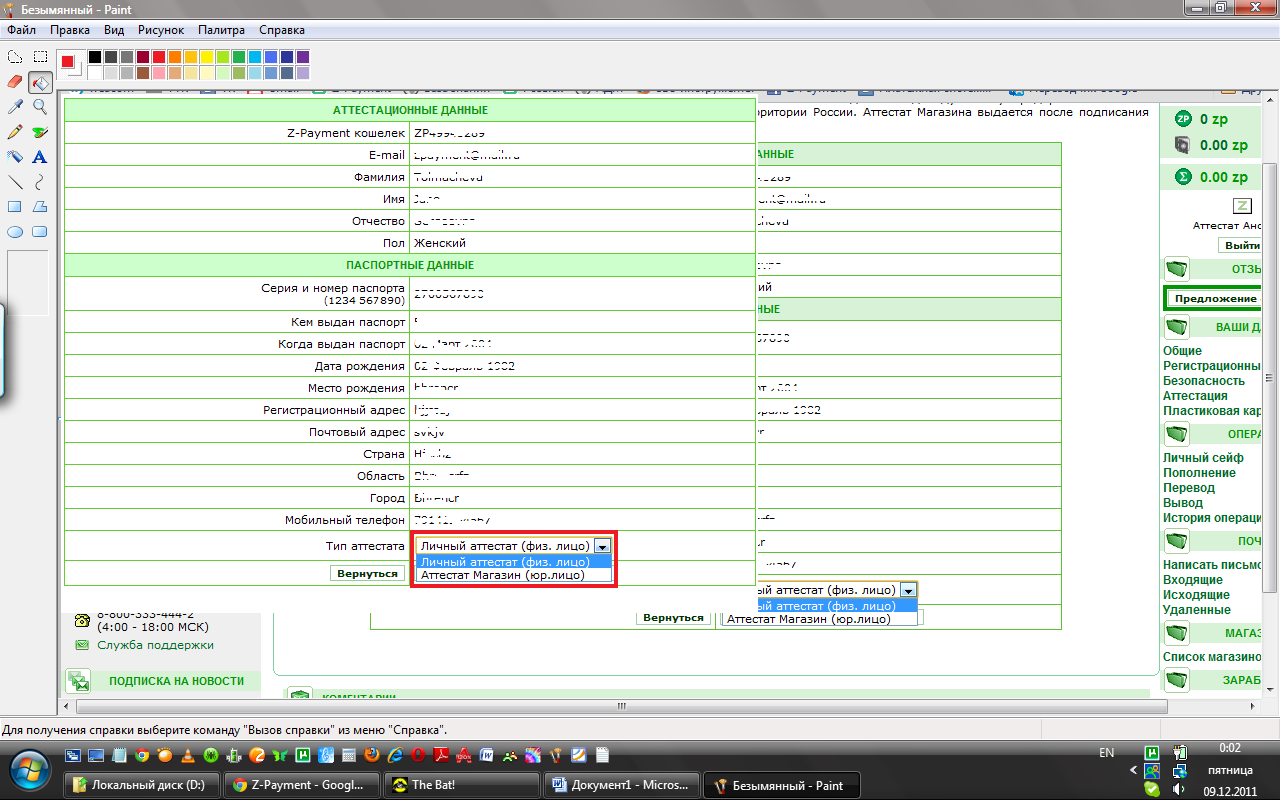The width and height of the screenshot is (1280, 800).
Task: Open the Файл menu
Action: click(21, 30)
